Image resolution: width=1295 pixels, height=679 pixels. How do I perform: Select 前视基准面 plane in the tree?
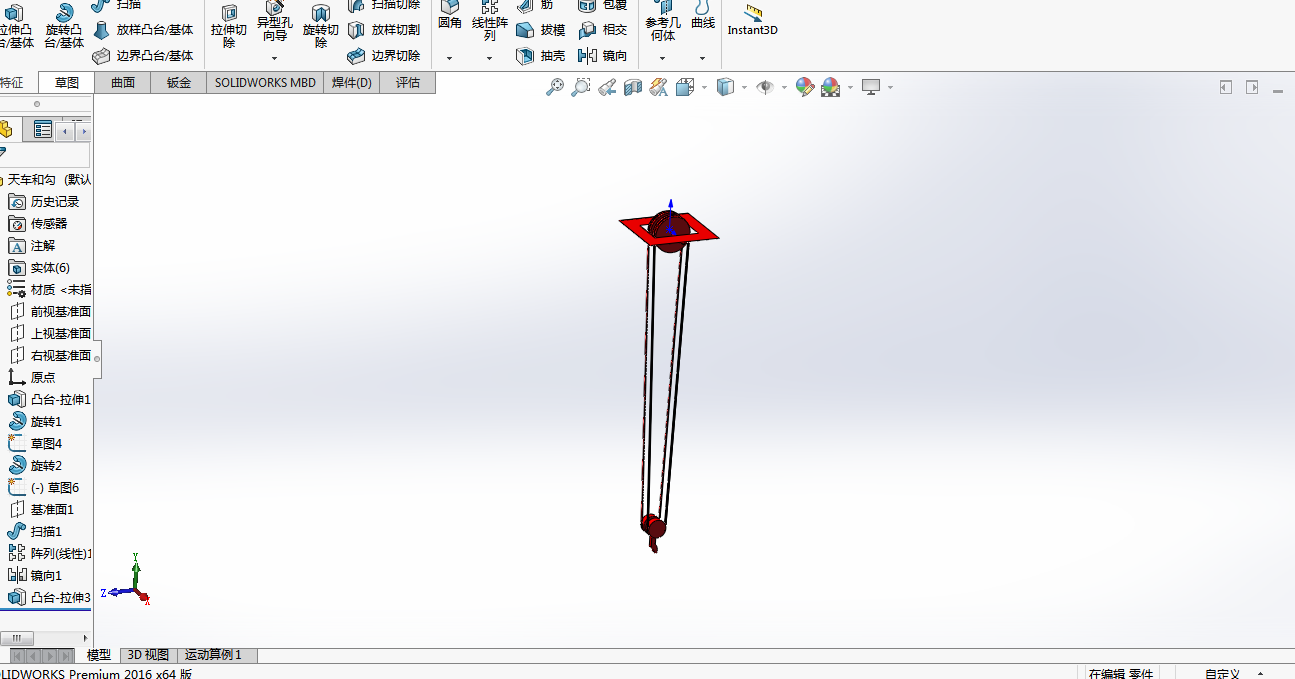click(x=50, y=312)
